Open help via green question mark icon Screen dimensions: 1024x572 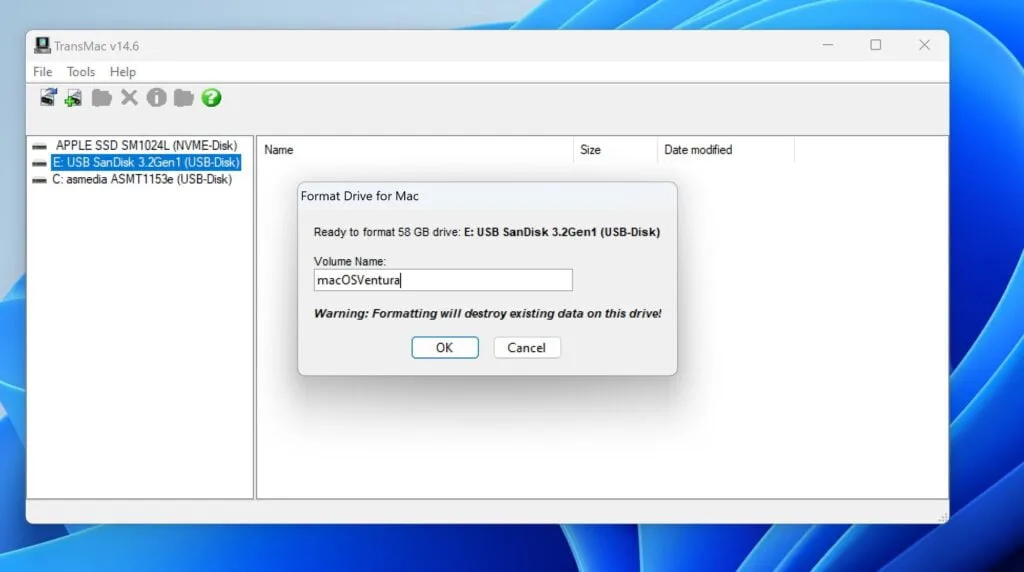[211, 98]
